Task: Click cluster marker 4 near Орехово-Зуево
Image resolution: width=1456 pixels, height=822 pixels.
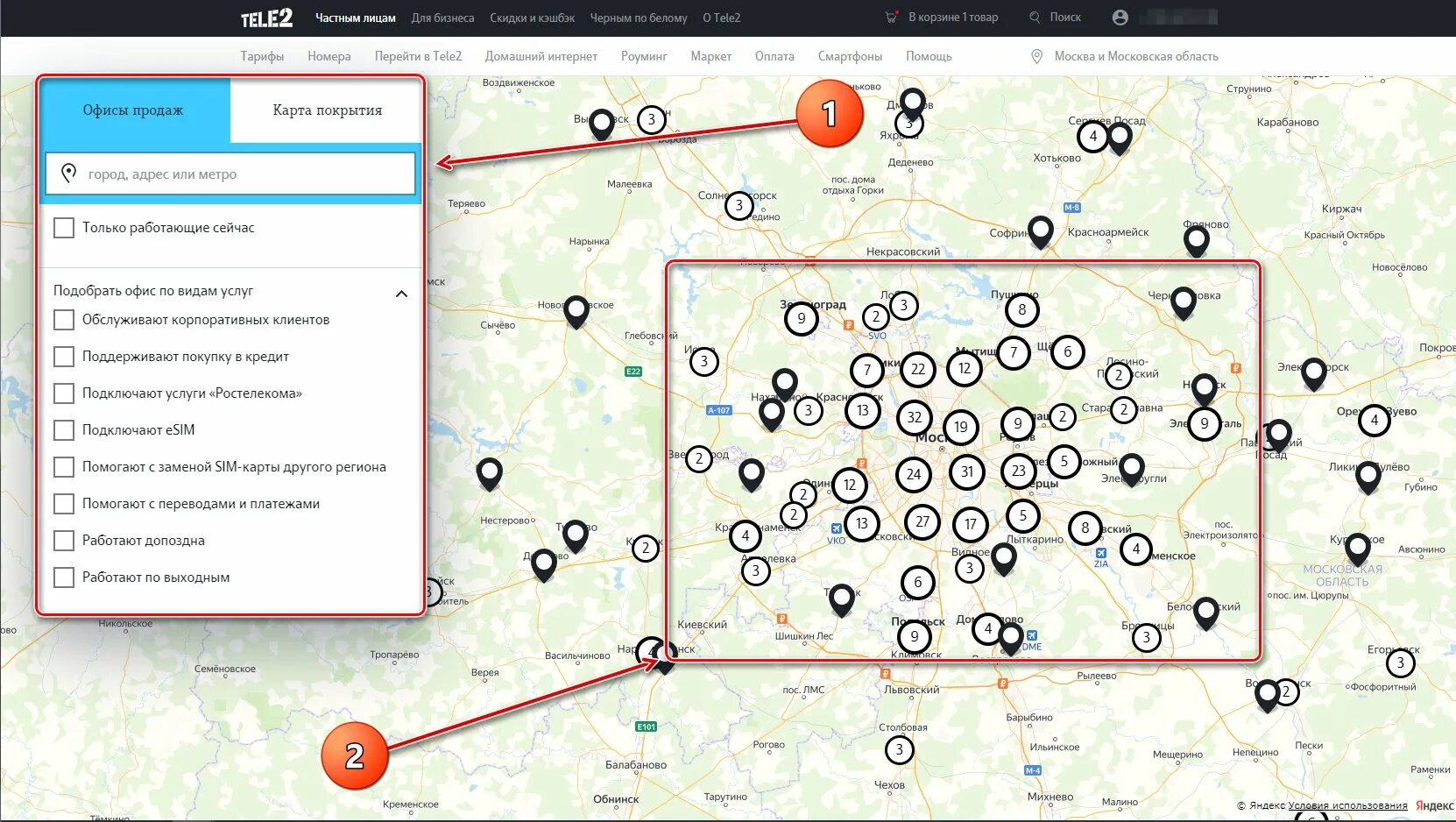Action: [x=1374, y=420]
